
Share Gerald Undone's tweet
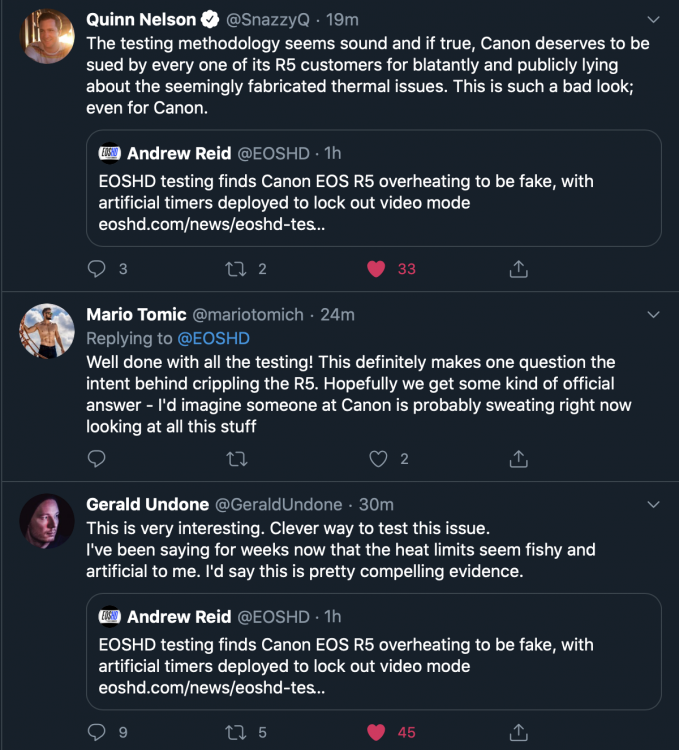coord(518,732)
